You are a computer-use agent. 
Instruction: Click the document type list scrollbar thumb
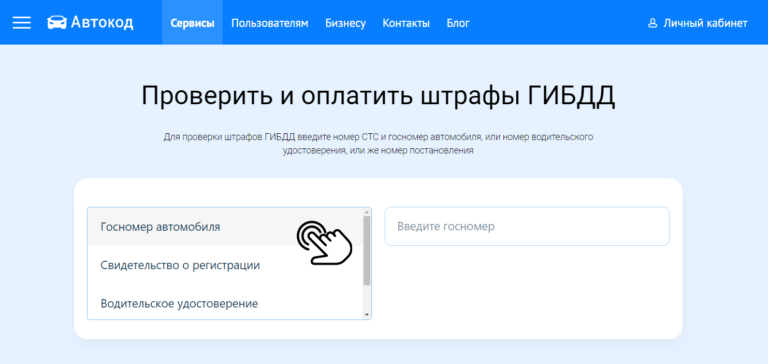(x=367, y=251)
